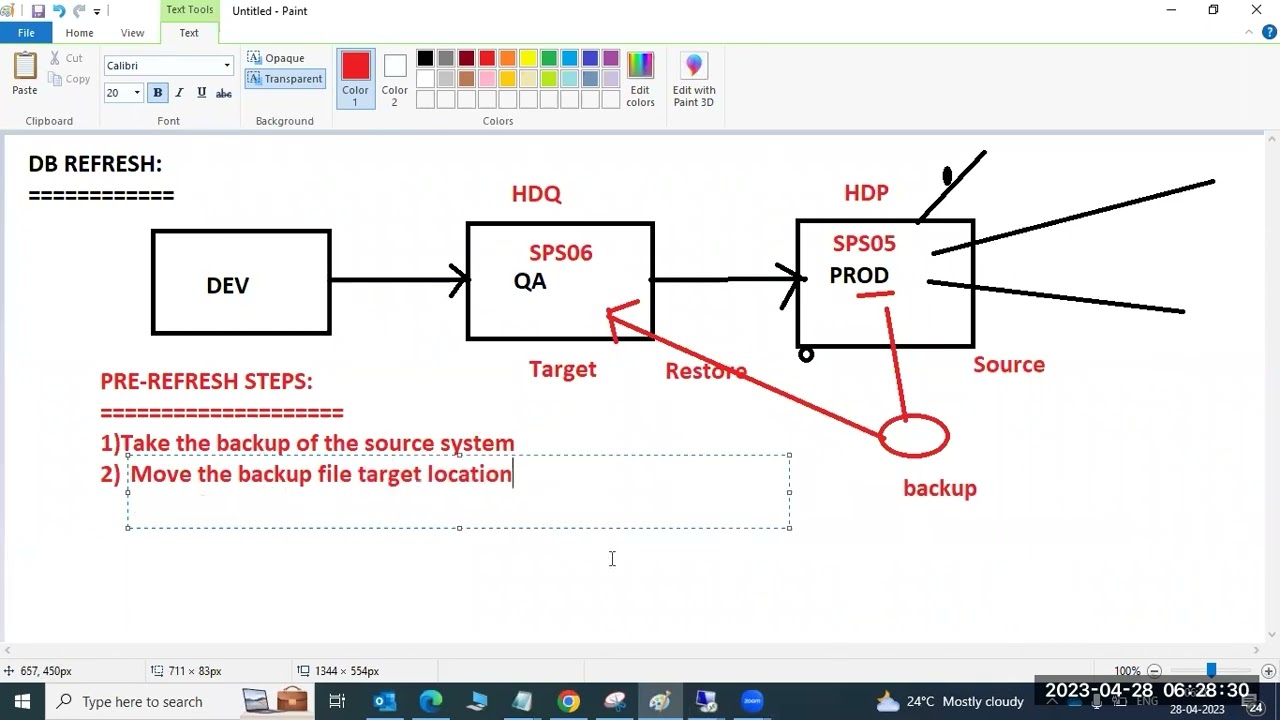Pick the yellow color swatch
1280x720 pixels.
click(528, 58)
